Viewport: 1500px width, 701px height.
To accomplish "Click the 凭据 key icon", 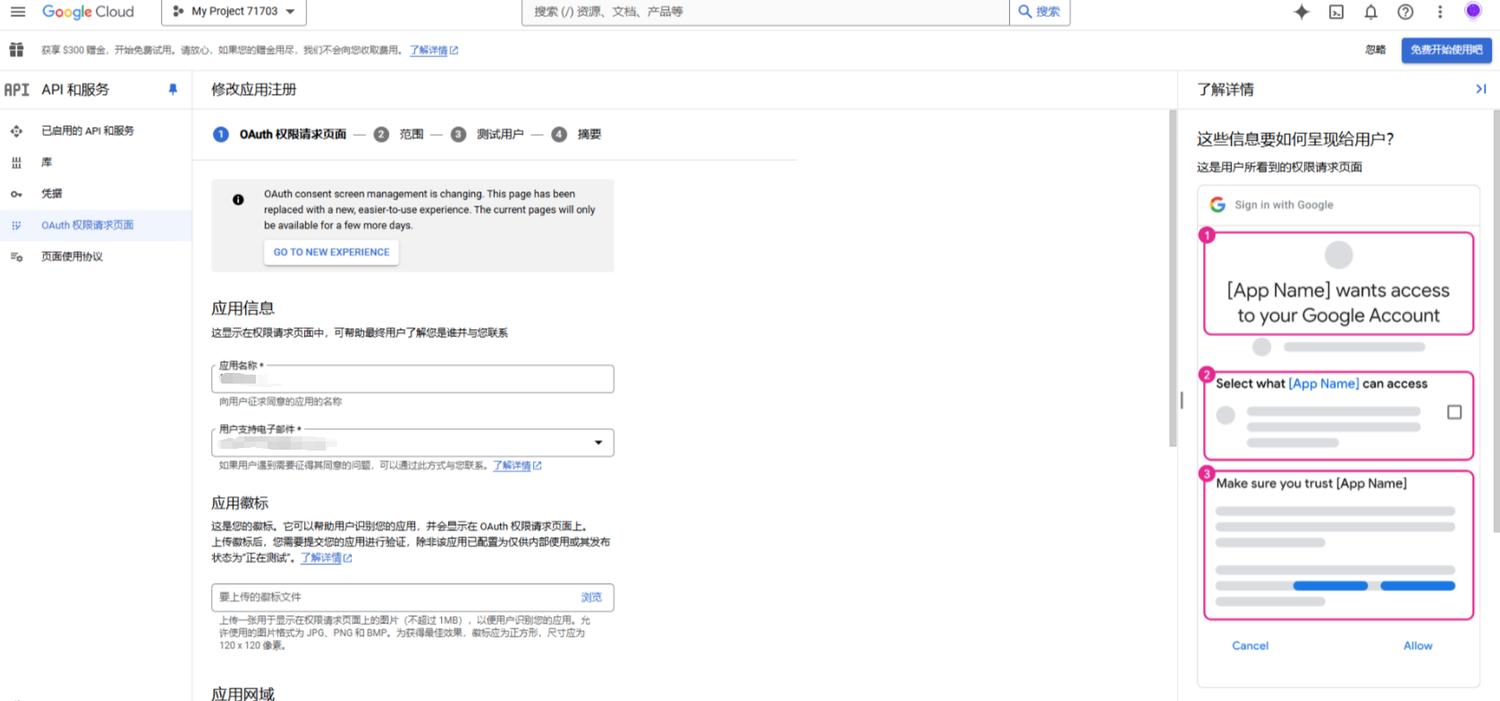I will point(16,194).
